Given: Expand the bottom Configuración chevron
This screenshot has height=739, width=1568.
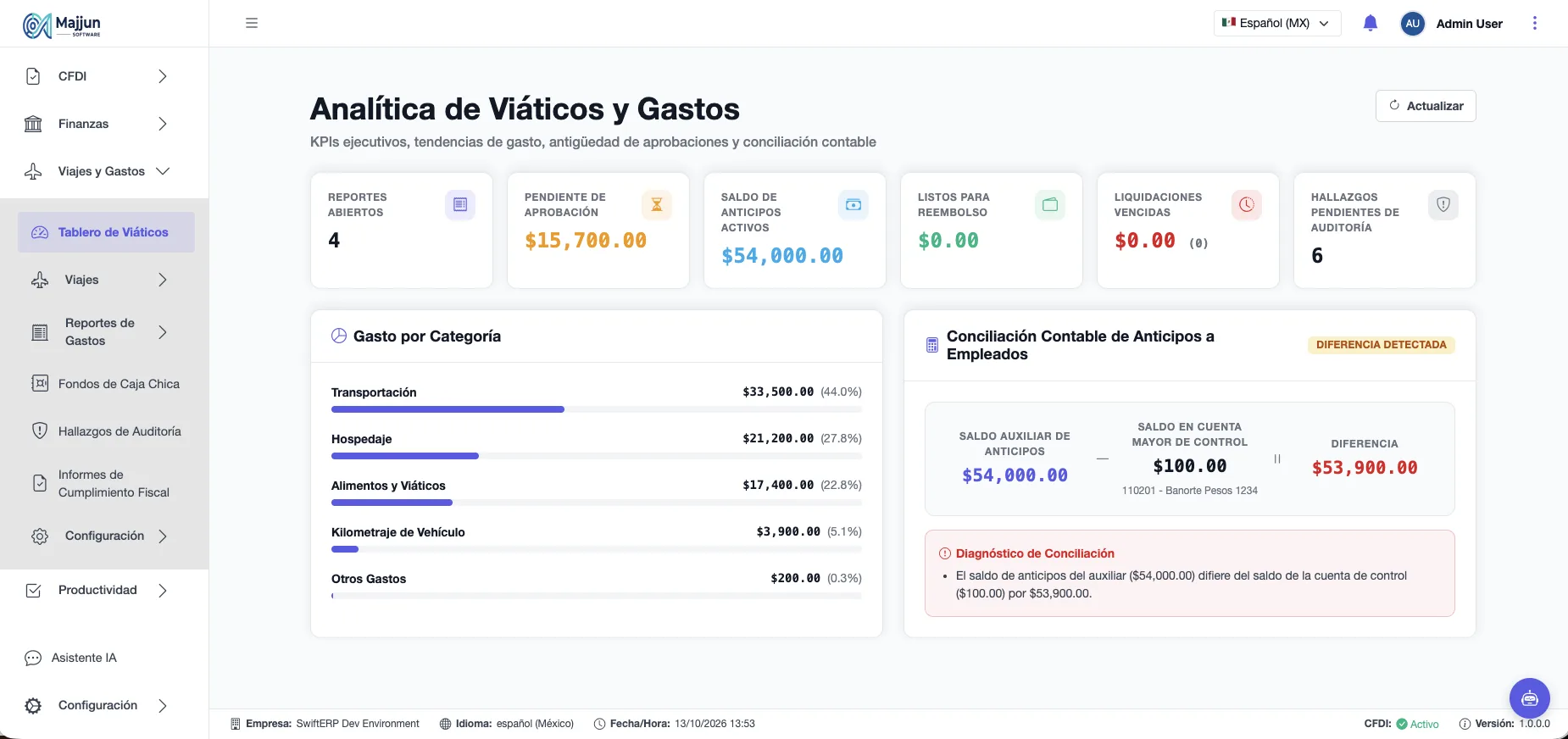Looking at the screenshot, I should pos(163,705).
